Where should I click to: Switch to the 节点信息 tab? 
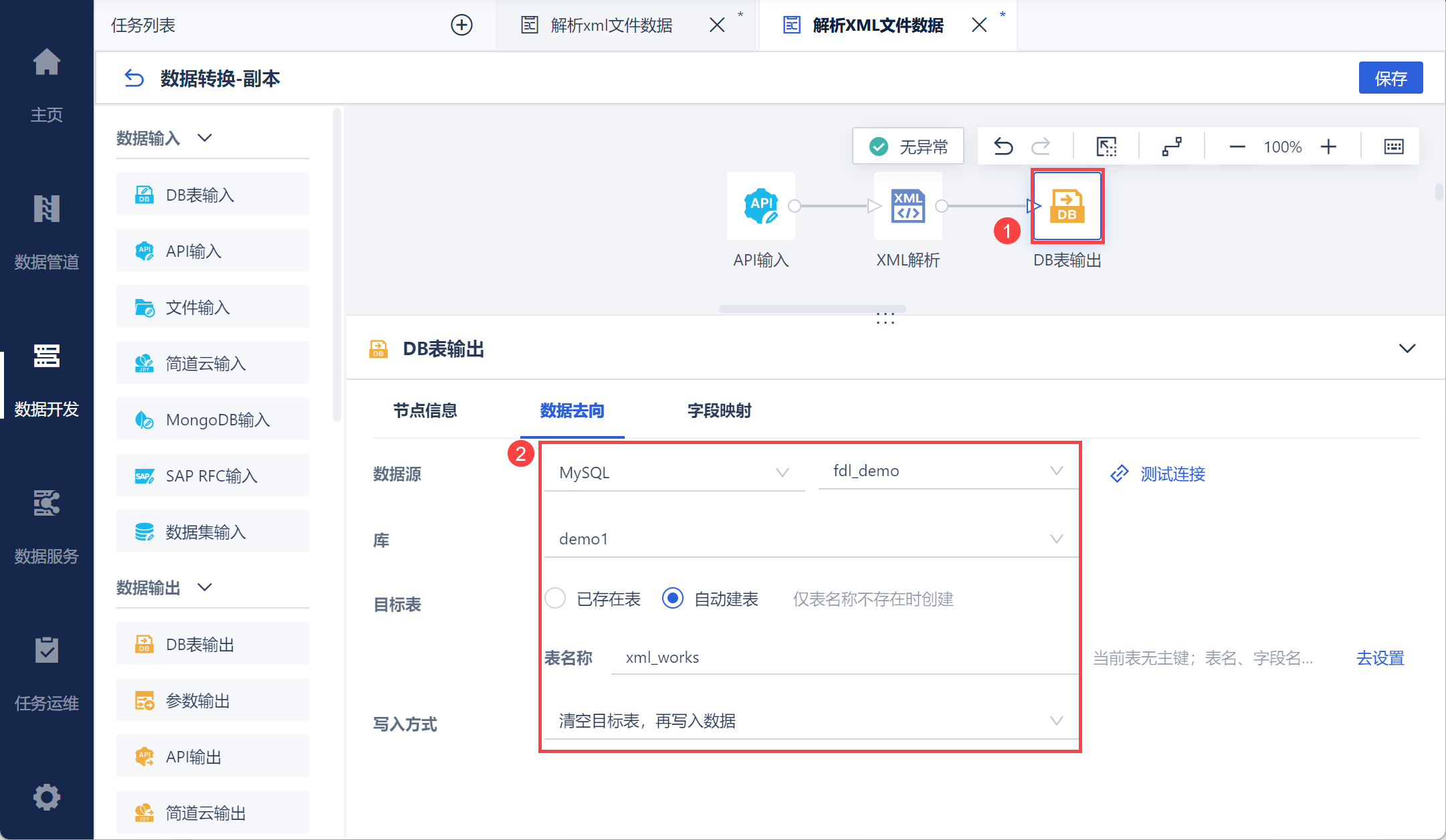[425, 411]
